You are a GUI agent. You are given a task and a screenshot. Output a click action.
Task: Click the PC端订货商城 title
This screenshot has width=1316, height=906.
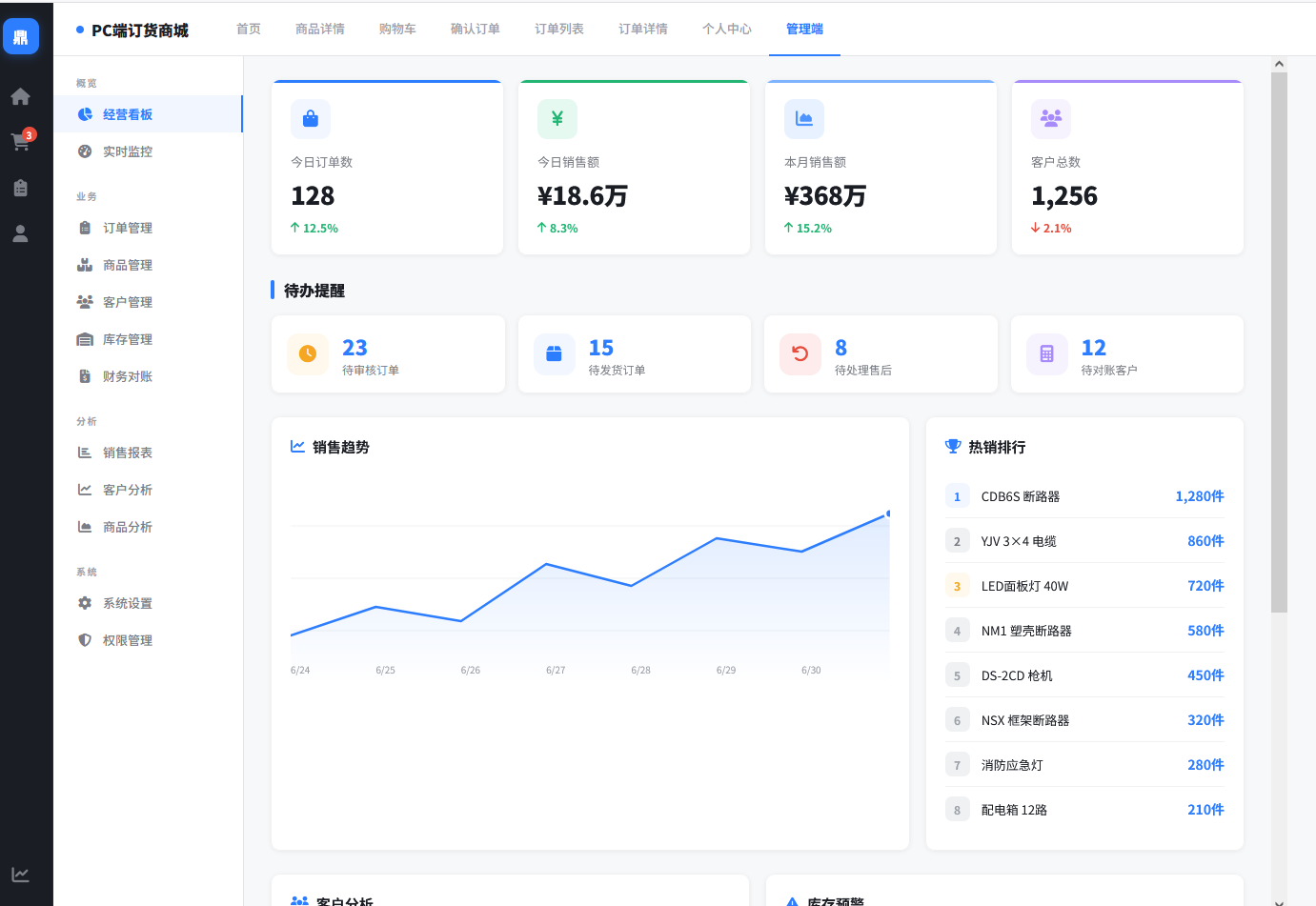click(x=139, y=30)
